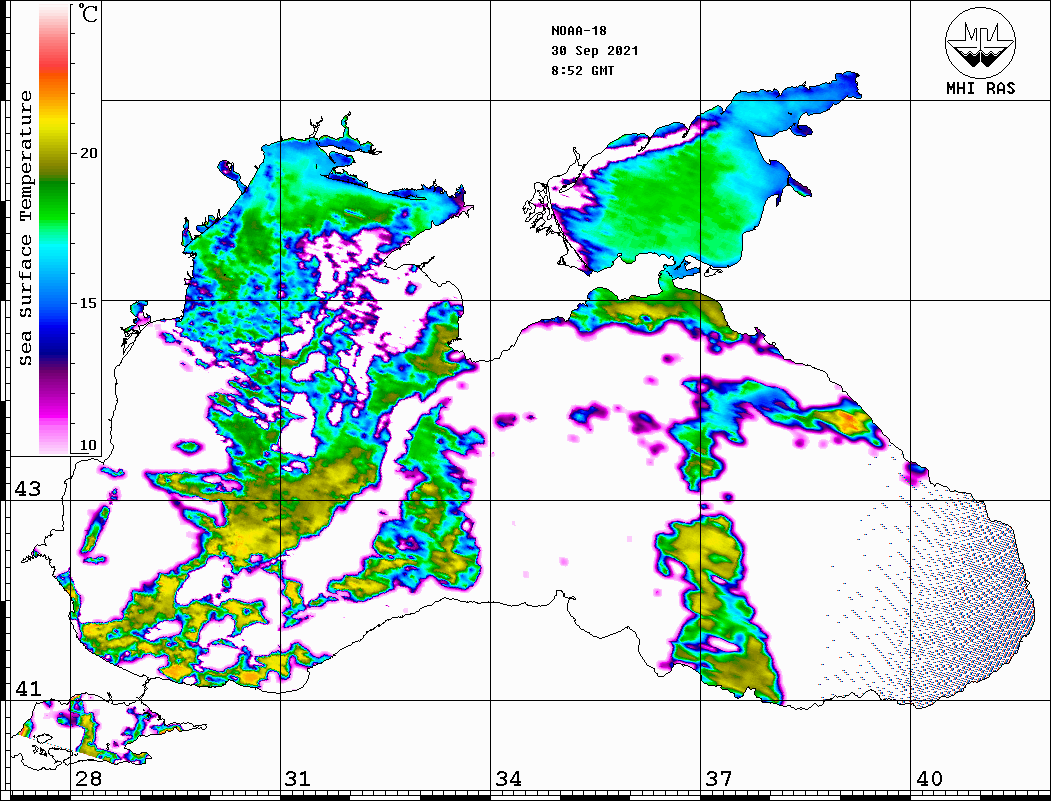The height and width of the screenshot is (801, 1051).
Task: Click latitude label '43'
Action: pos(28,489)
